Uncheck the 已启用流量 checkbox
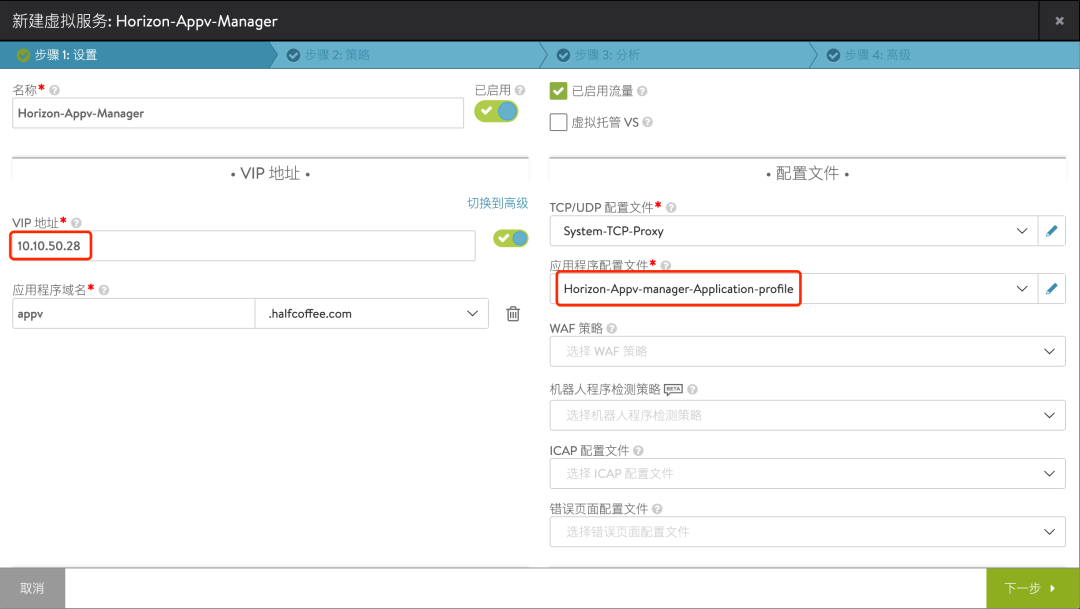1080x609 pixels. pyautogui.click(x=559, y=91)
